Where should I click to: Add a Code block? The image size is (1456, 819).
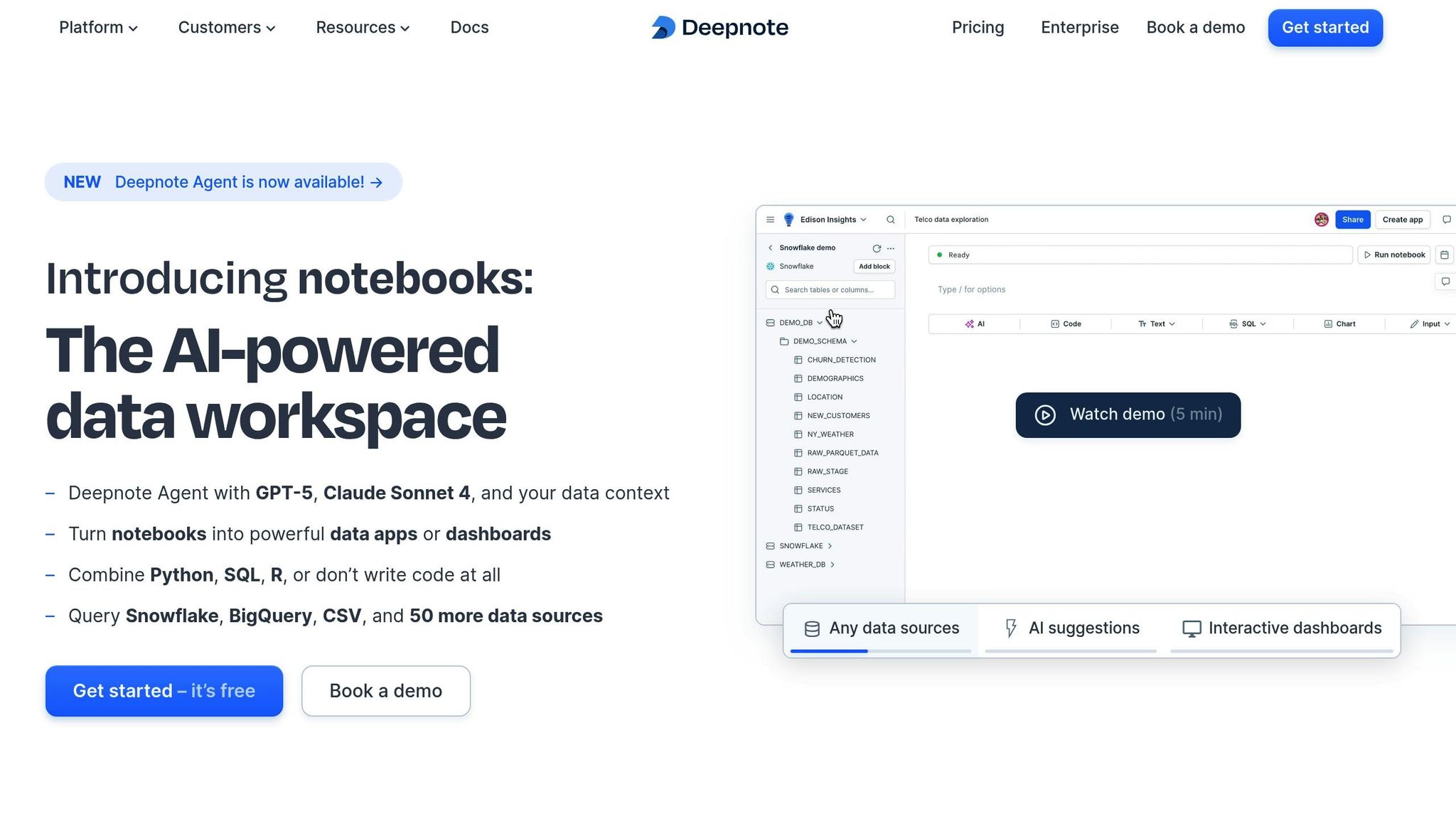1066,324
